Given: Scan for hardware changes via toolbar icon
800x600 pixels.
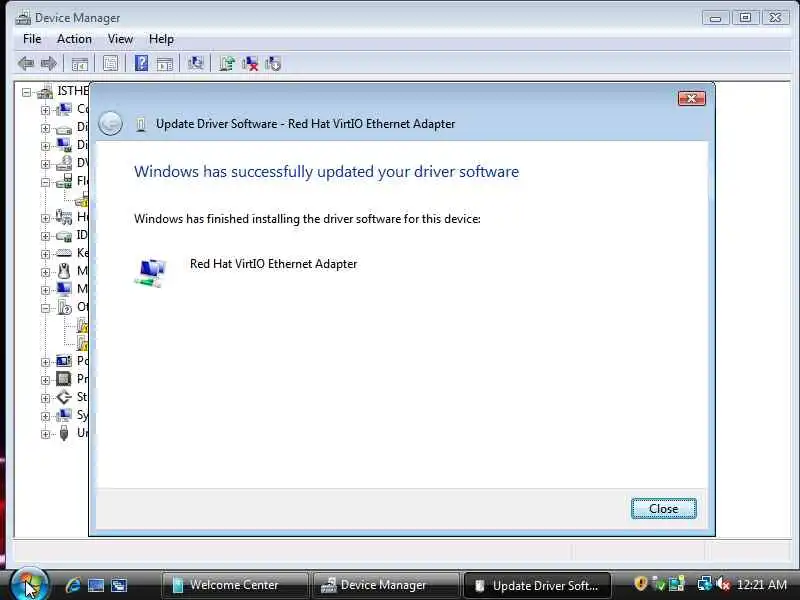Looking at the screenshot, I should [x=195, y=63].
